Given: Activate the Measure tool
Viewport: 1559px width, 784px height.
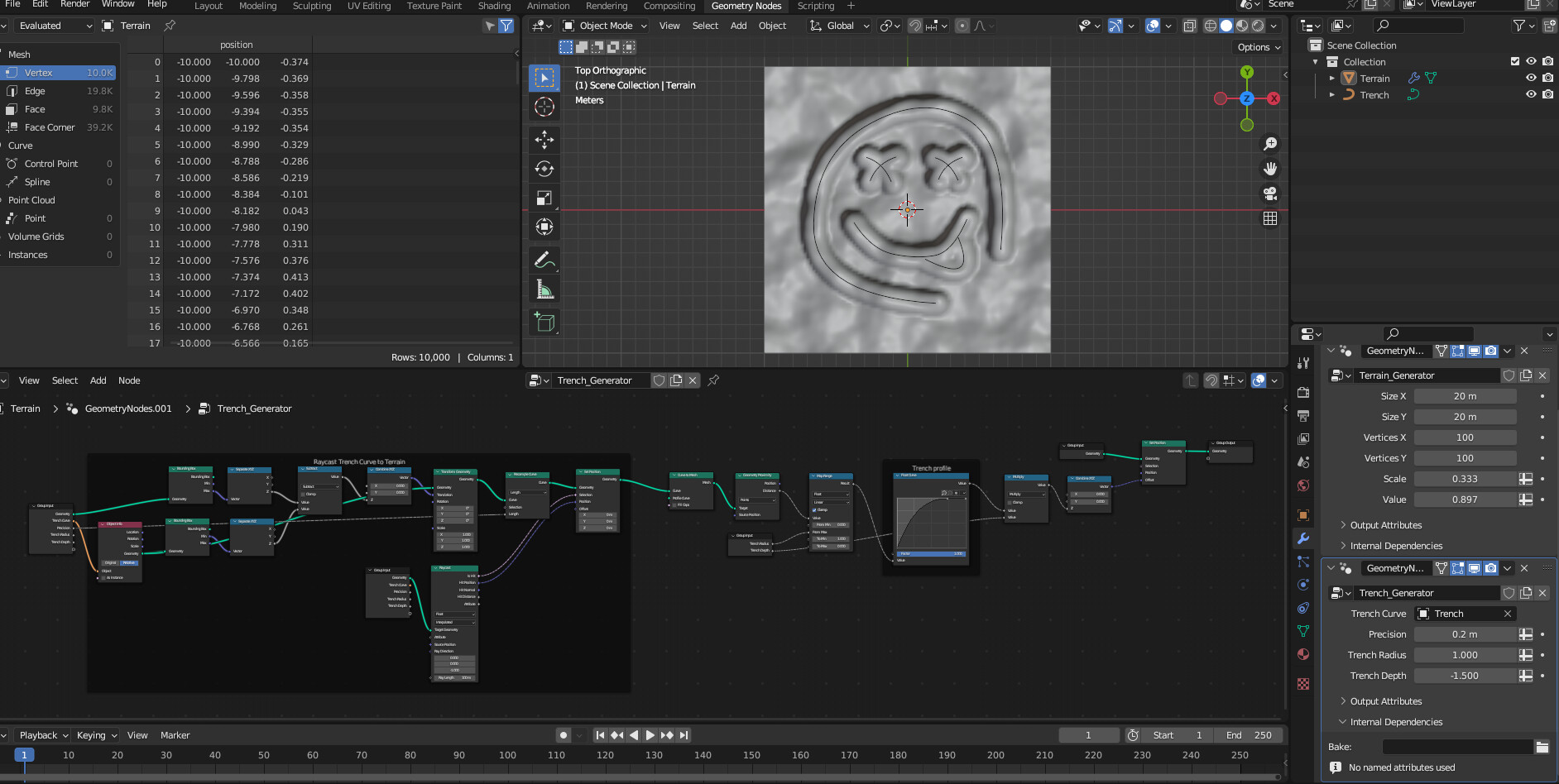Looking at the screenshot, I should pos(544,289).
